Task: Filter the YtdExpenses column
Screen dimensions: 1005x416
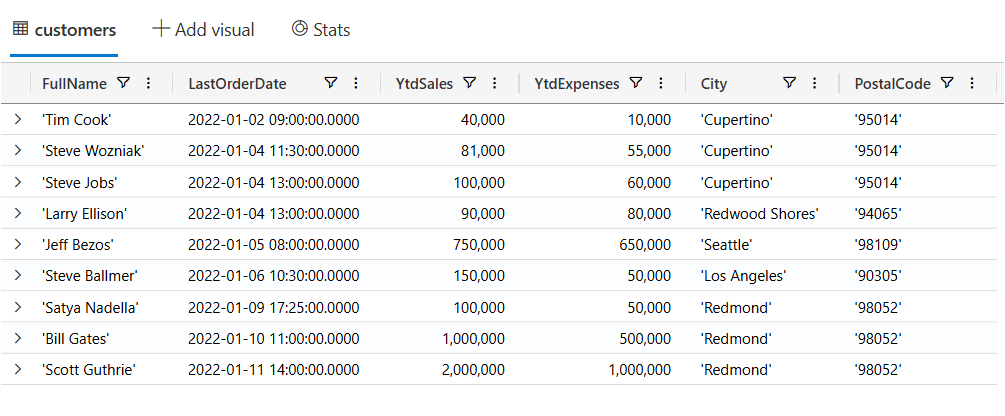Action: (636, 84)
